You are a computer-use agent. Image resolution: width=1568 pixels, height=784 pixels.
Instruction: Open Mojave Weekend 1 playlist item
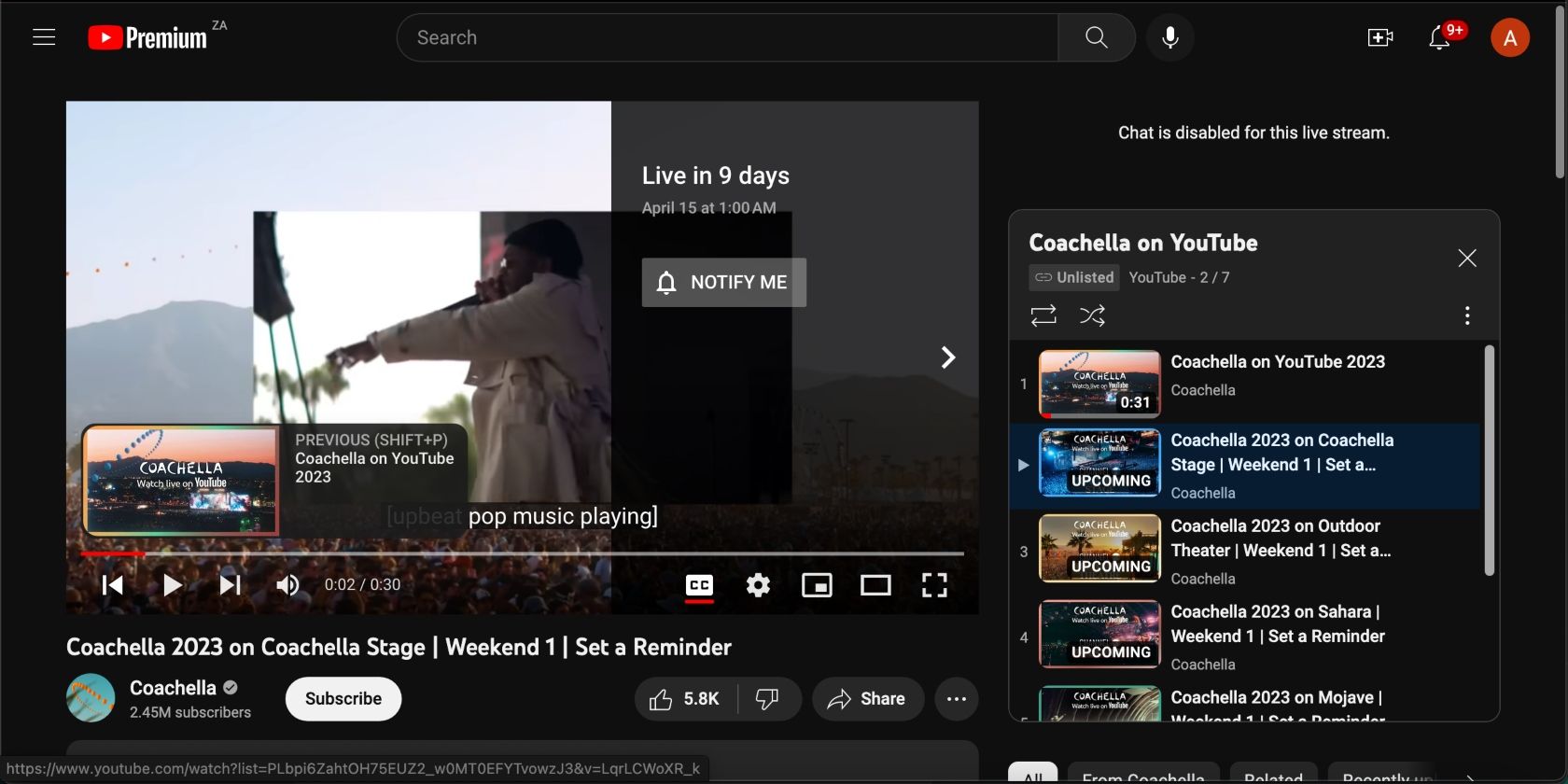(x=1245, y=702)
